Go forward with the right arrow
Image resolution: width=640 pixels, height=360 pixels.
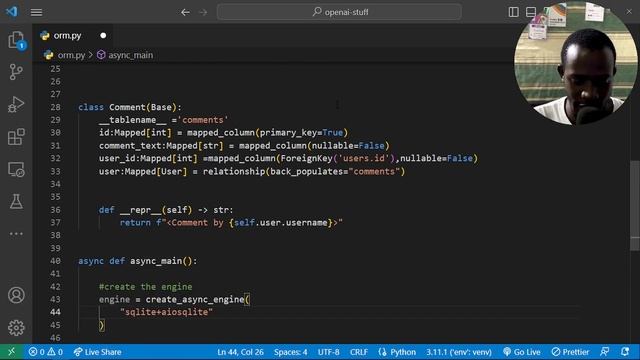pyautogui.click(x=203, y=12)
